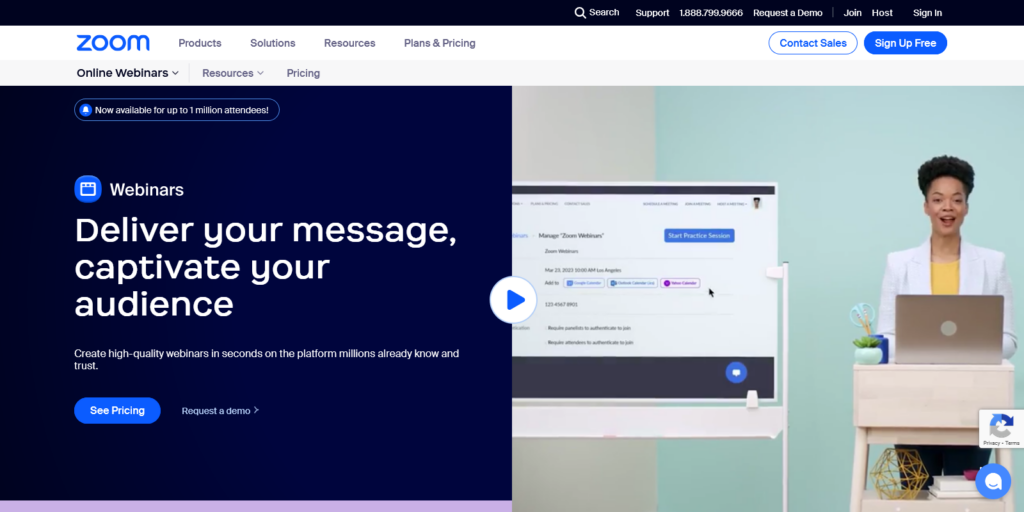Open the Solutions menu
Viewport: 1024px width, 512px height.
coord(272,43)
